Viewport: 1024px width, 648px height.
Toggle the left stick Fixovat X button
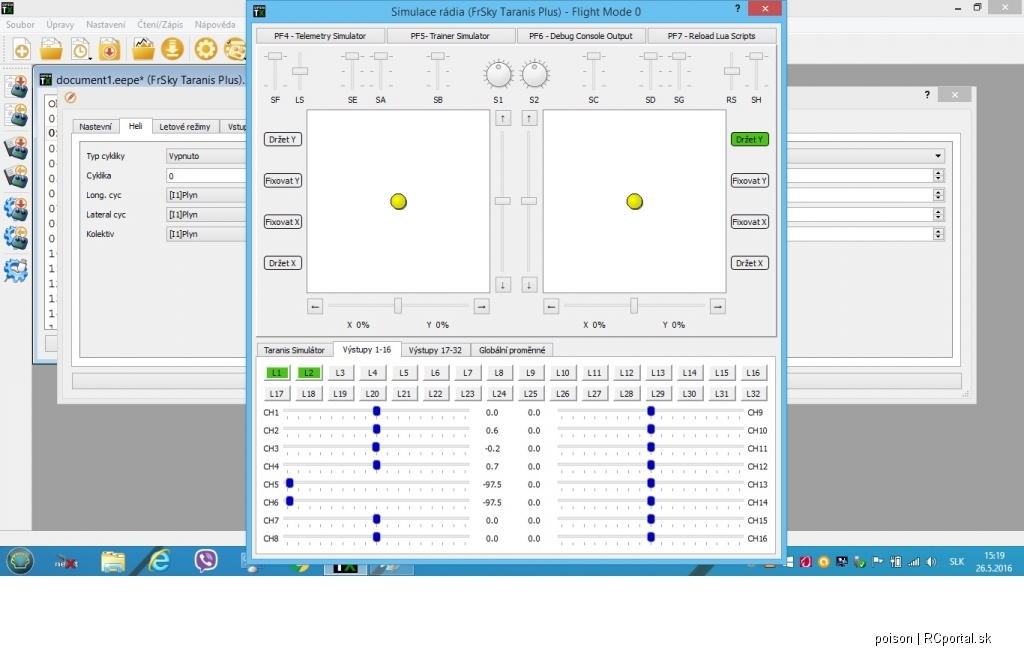pyautogui.click(x=283, y=222)
